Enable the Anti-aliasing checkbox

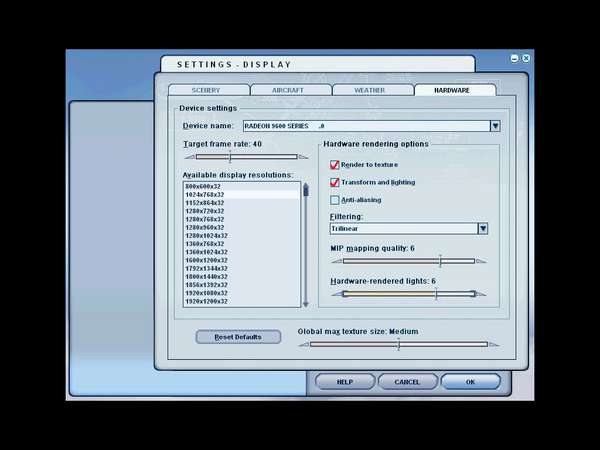[x=334, y=200]
